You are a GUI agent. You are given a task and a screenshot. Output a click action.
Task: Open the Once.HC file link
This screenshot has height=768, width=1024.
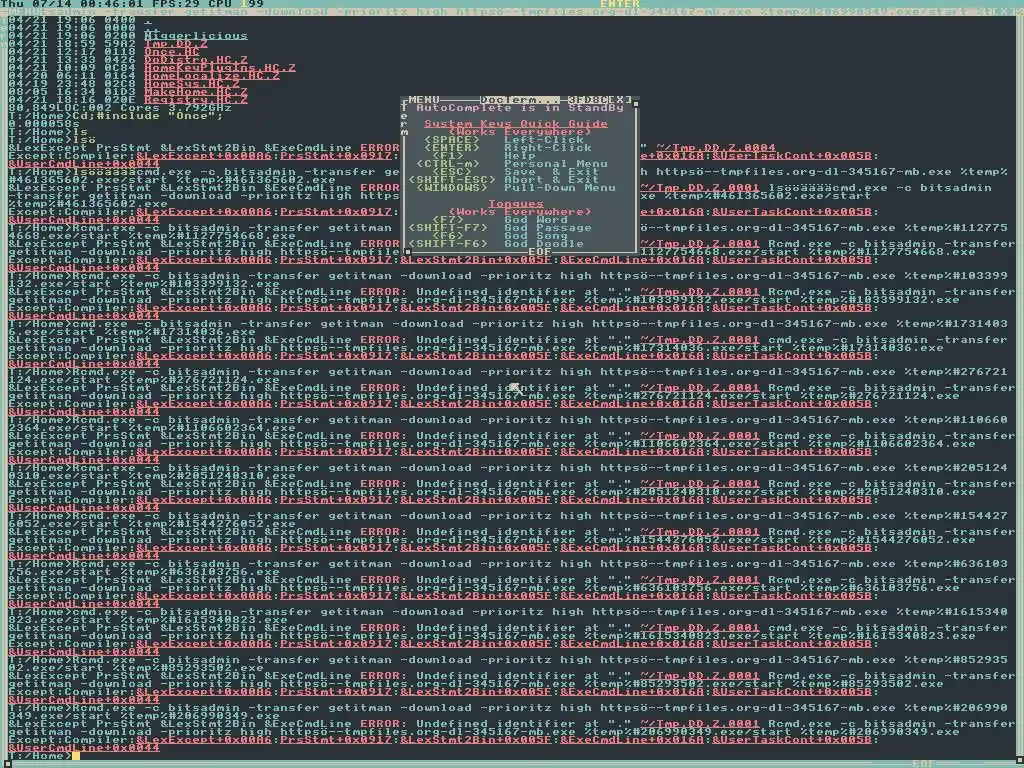172,52
